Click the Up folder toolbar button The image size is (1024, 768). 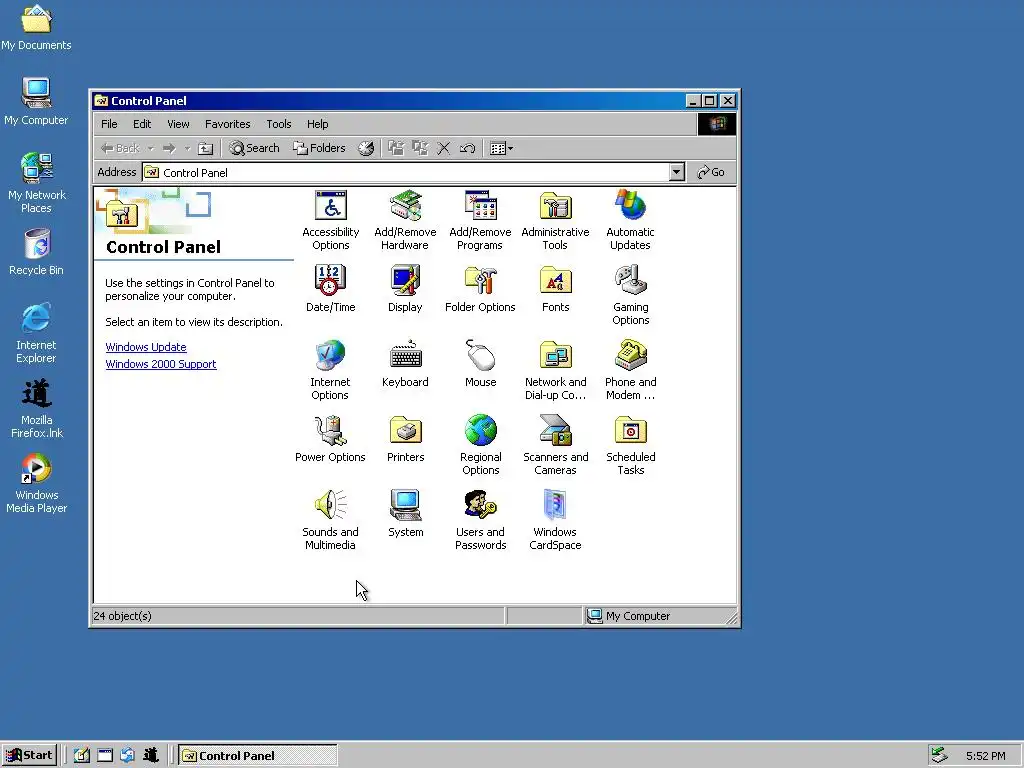(x=206, y=148)
